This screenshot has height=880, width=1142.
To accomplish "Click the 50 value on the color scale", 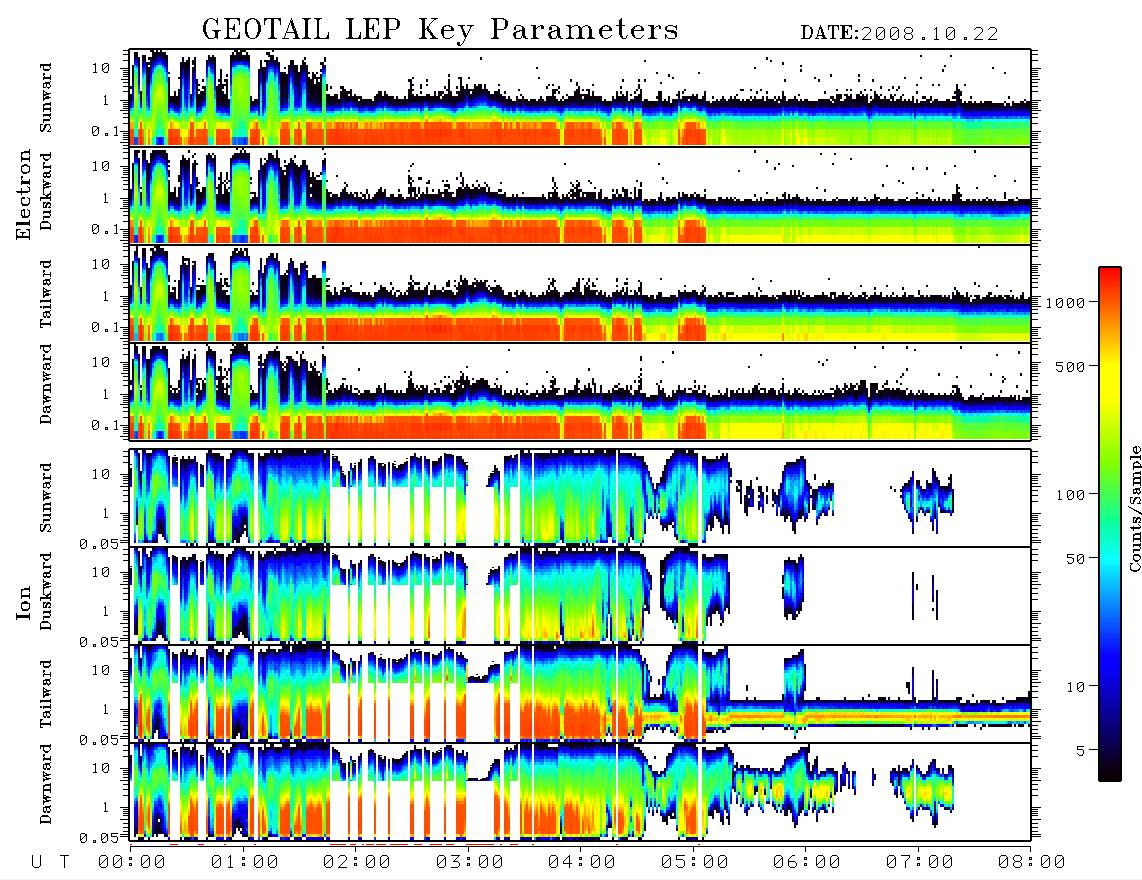I will [x=1075, y=559].
